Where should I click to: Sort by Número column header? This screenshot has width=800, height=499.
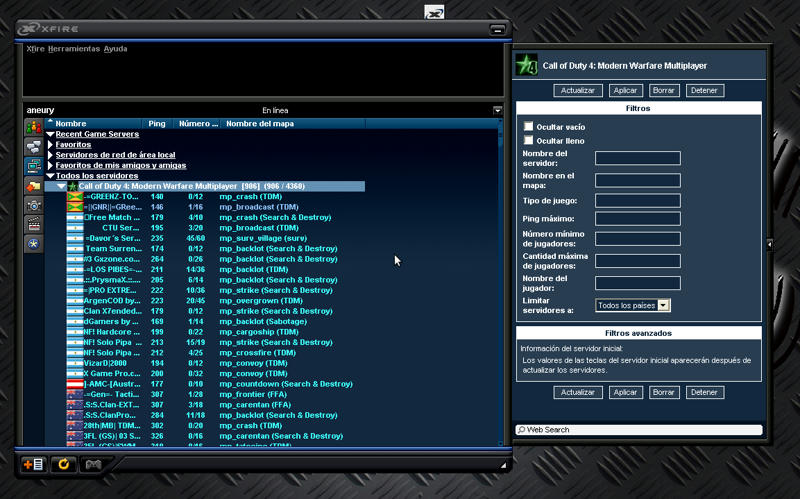(197, 123)
